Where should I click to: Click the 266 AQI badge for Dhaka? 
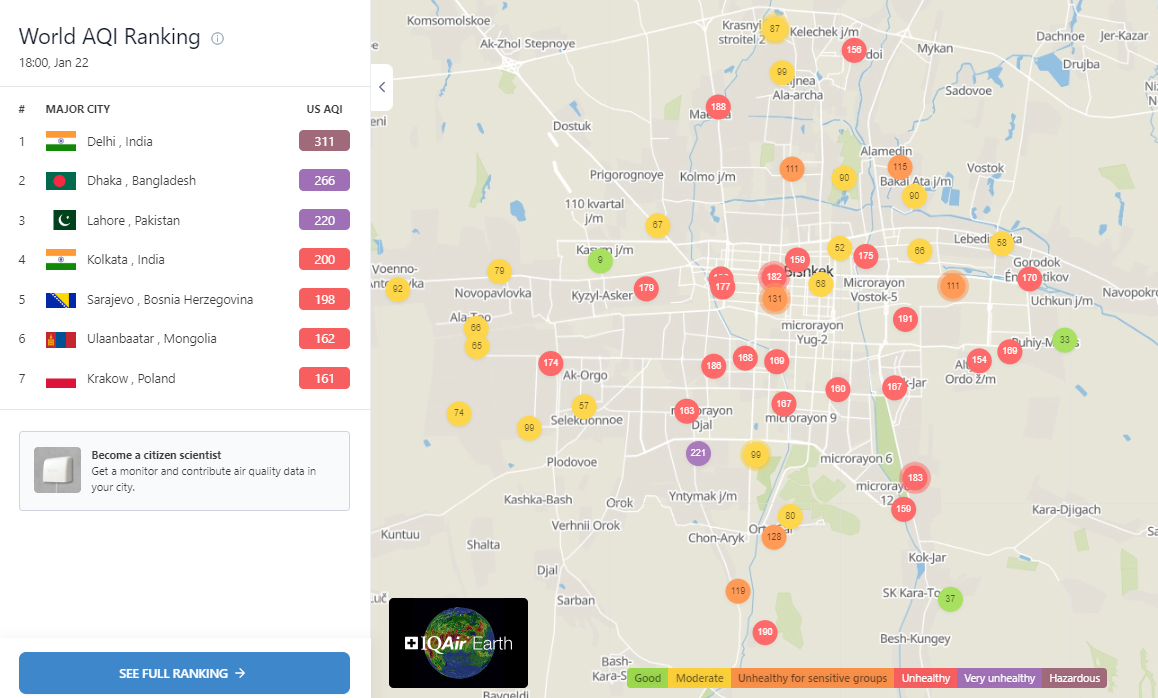[324, 180]
